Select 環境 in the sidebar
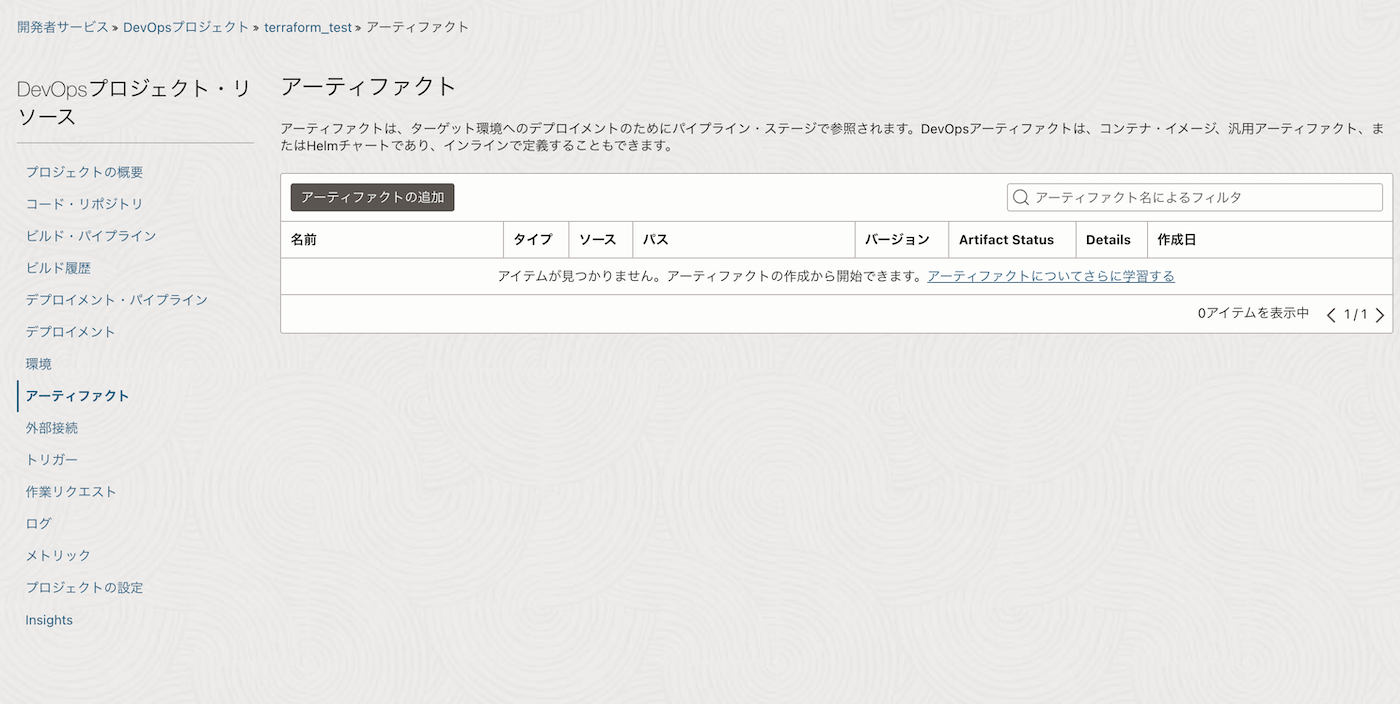 point(39,364)
